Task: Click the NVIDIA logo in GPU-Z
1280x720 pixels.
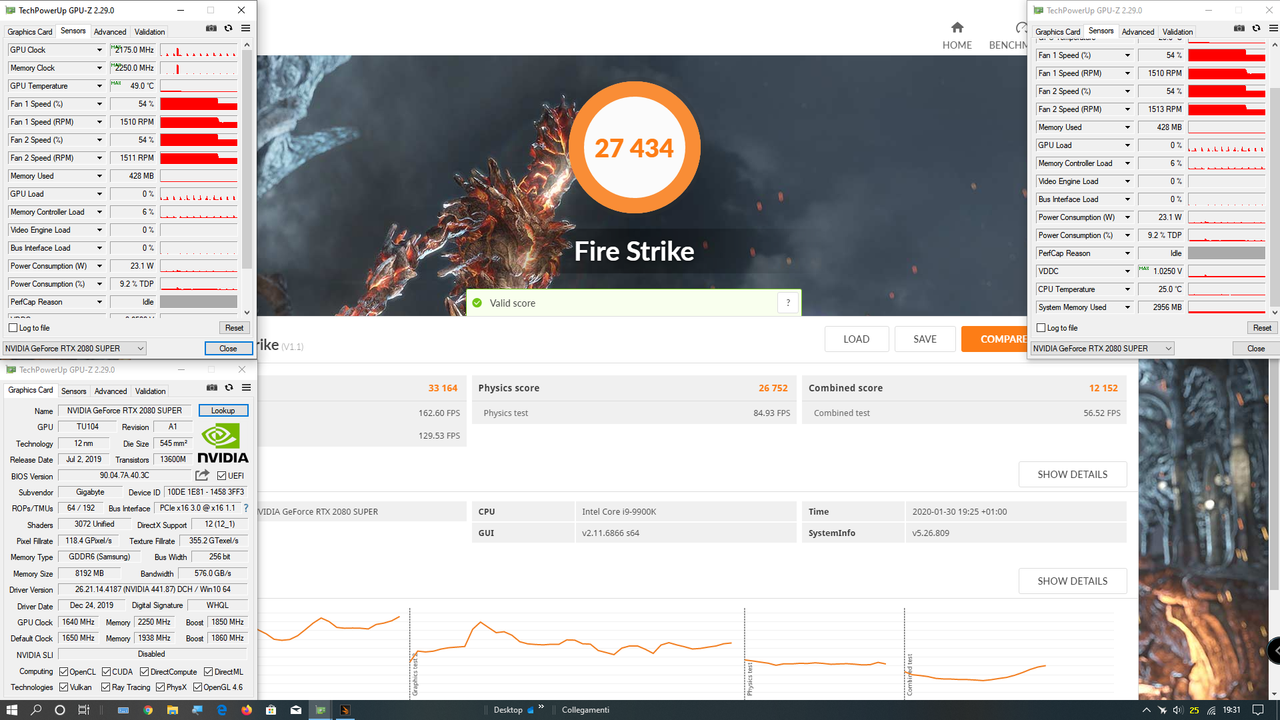Action: 224,443
